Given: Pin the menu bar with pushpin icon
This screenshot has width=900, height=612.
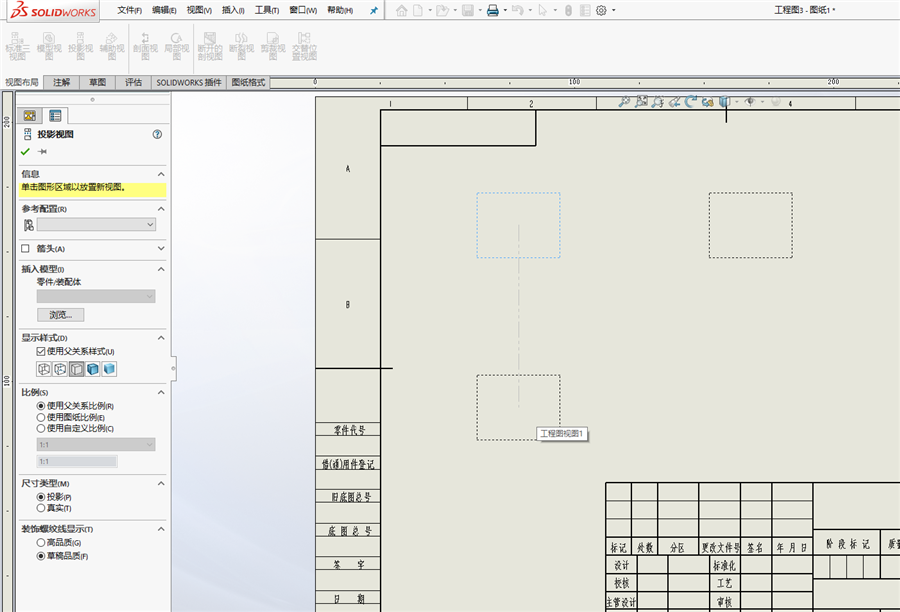Looking at the screenshot, I should point(374,10).
